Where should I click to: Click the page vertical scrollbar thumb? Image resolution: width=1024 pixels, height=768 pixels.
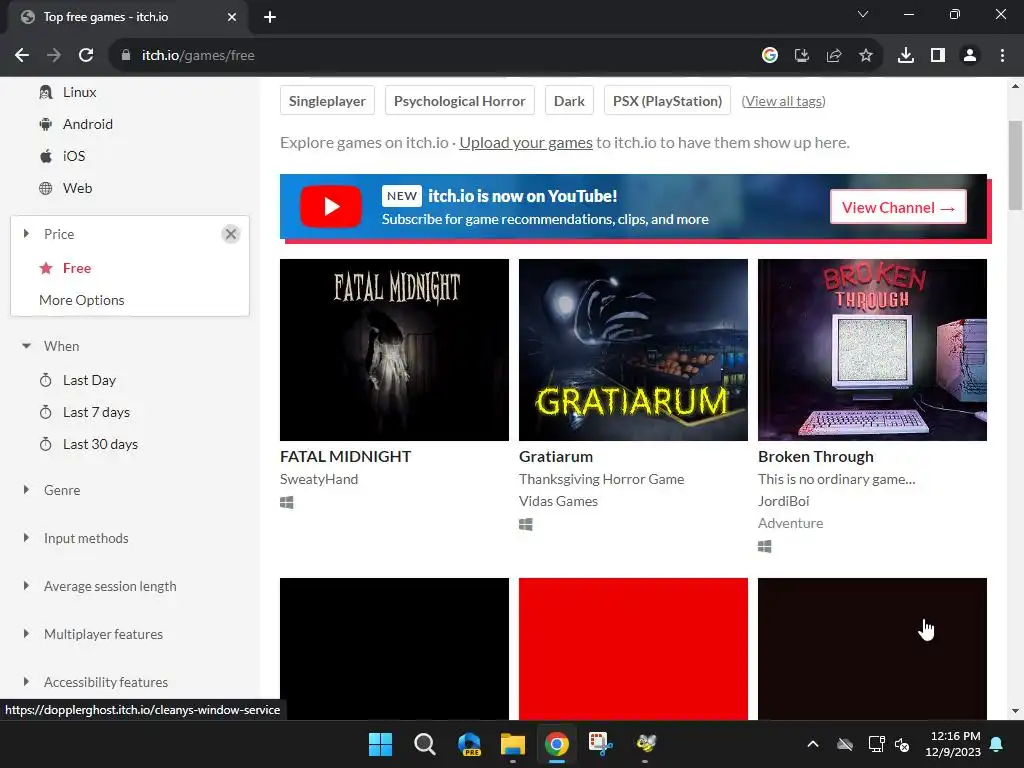click(1015, 165)
